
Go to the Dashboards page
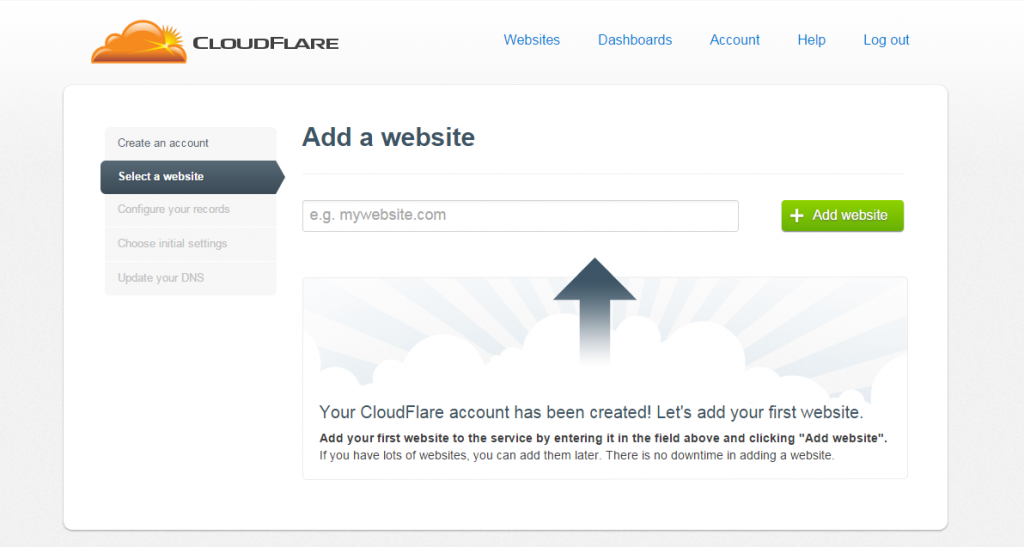635,40
